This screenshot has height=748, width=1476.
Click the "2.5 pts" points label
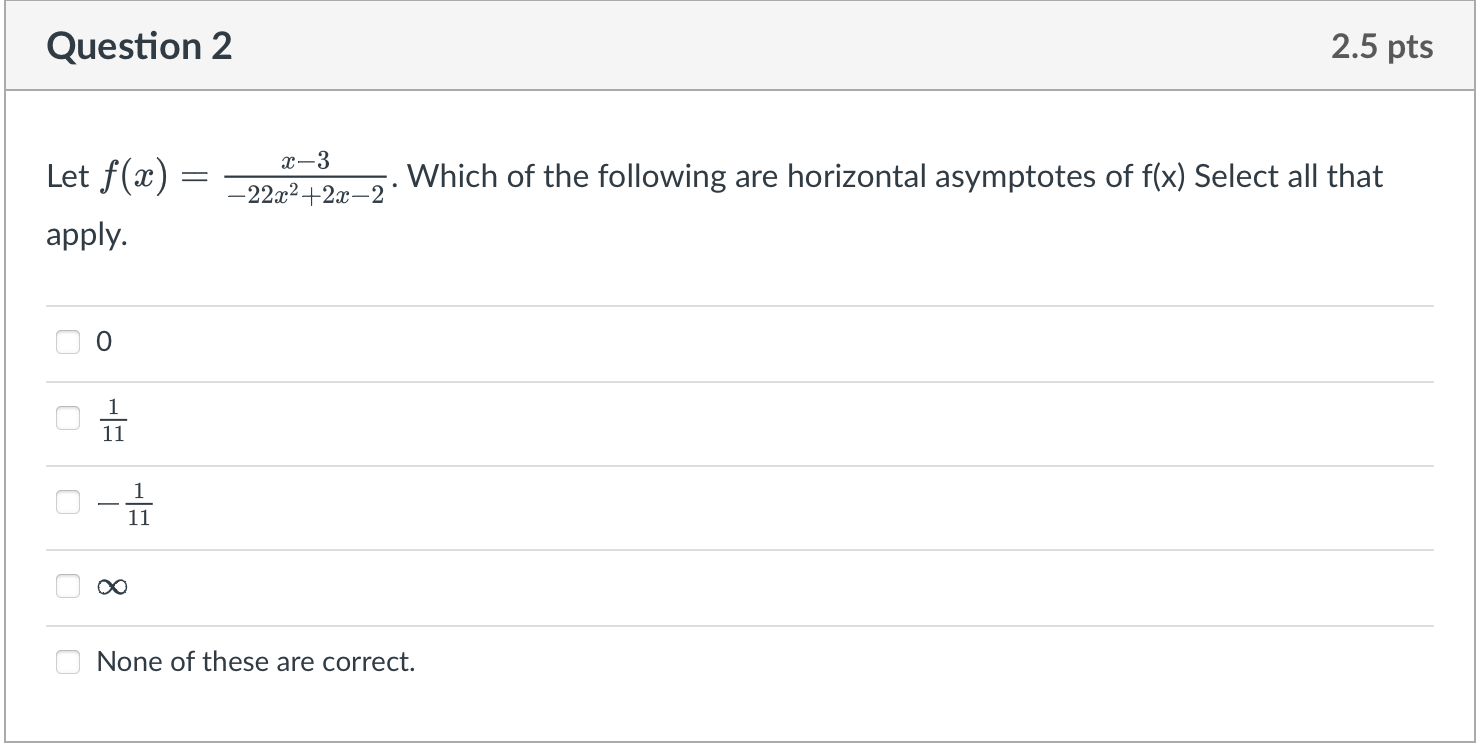[1382, 47]
